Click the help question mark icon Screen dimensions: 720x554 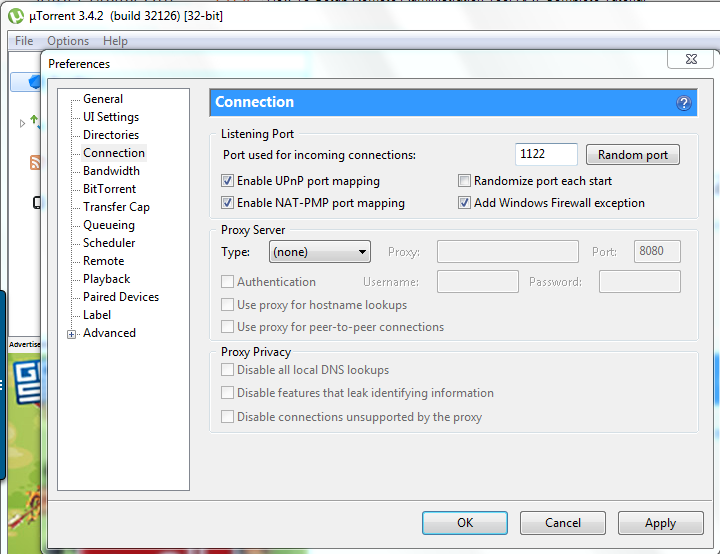684,103
